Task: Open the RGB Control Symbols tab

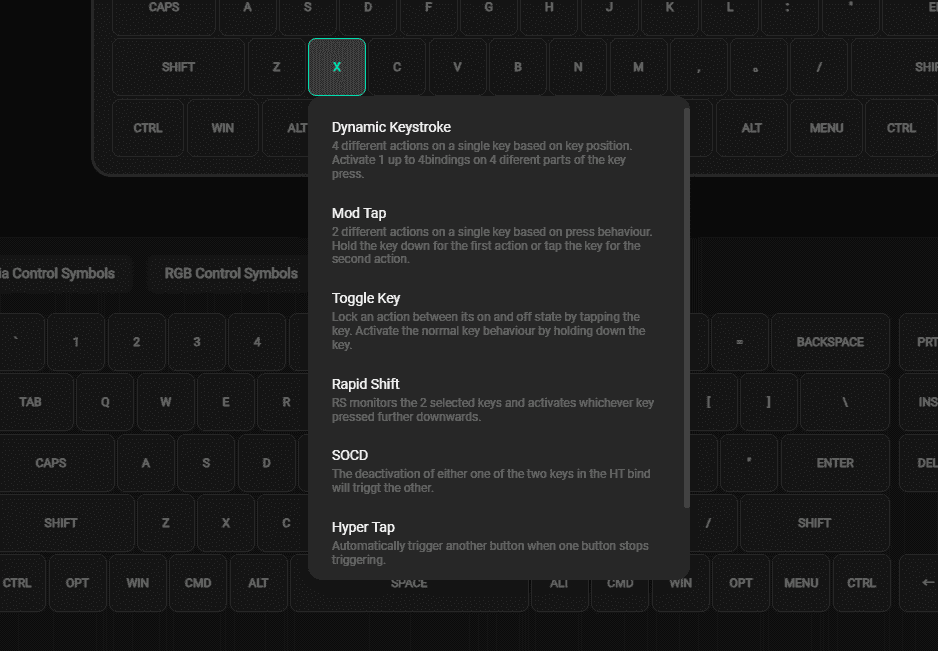Action: tap(231, 273)
